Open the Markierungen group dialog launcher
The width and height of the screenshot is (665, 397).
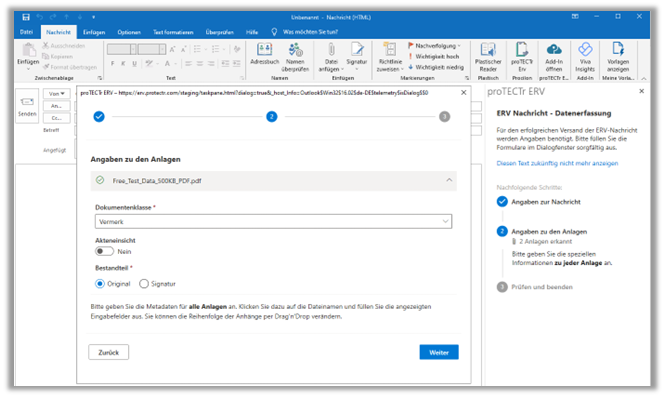click(x=467, y=78)
